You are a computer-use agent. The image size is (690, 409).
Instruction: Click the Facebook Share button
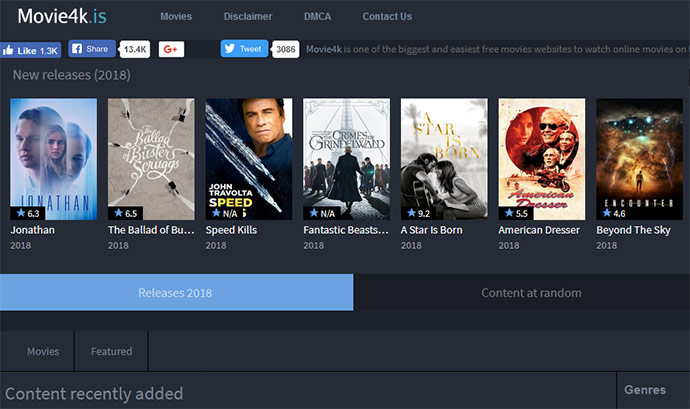tap(92, 49)
